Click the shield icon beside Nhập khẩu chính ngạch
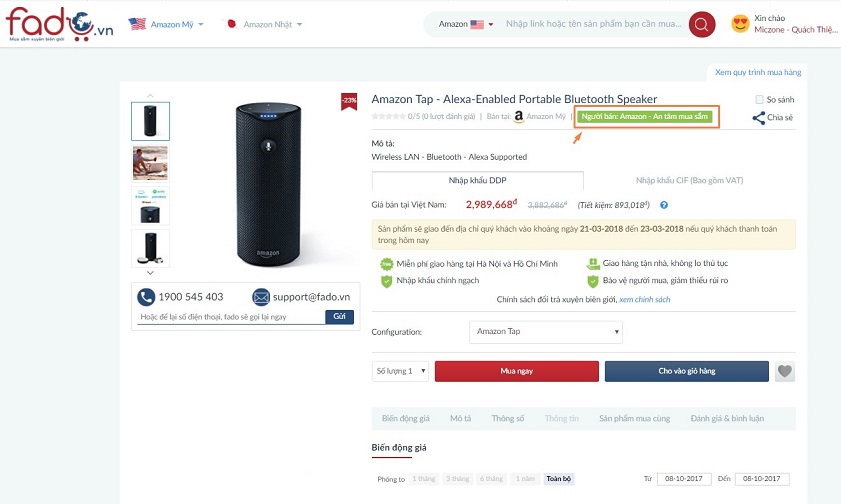 (387, 280)
